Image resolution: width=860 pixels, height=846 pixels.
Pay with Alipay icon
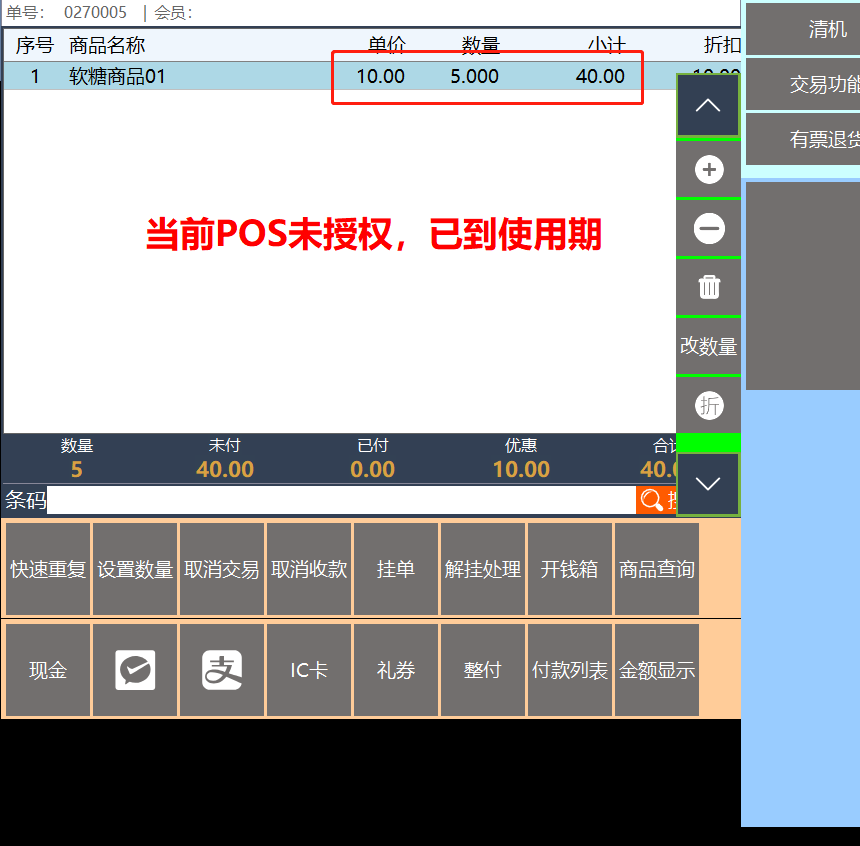tap(222, 670)
